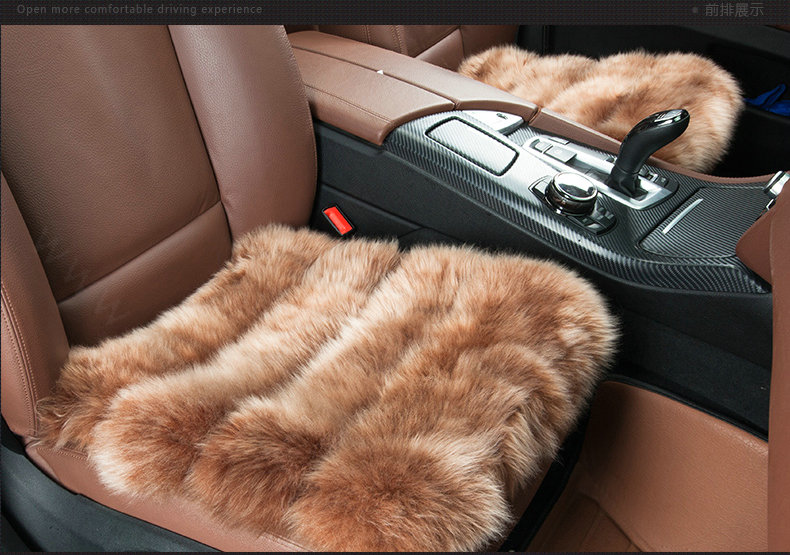Open the carbon fiber storage compartment lid
The height and width of the screenshot is (555, 790).
[x=471, y=145]
